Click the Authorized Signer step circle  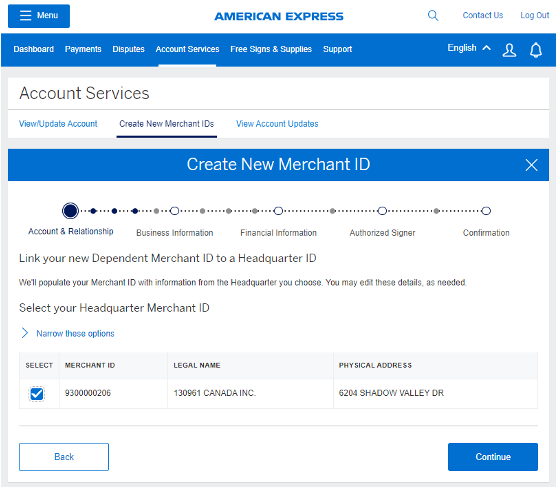(382, 211)
